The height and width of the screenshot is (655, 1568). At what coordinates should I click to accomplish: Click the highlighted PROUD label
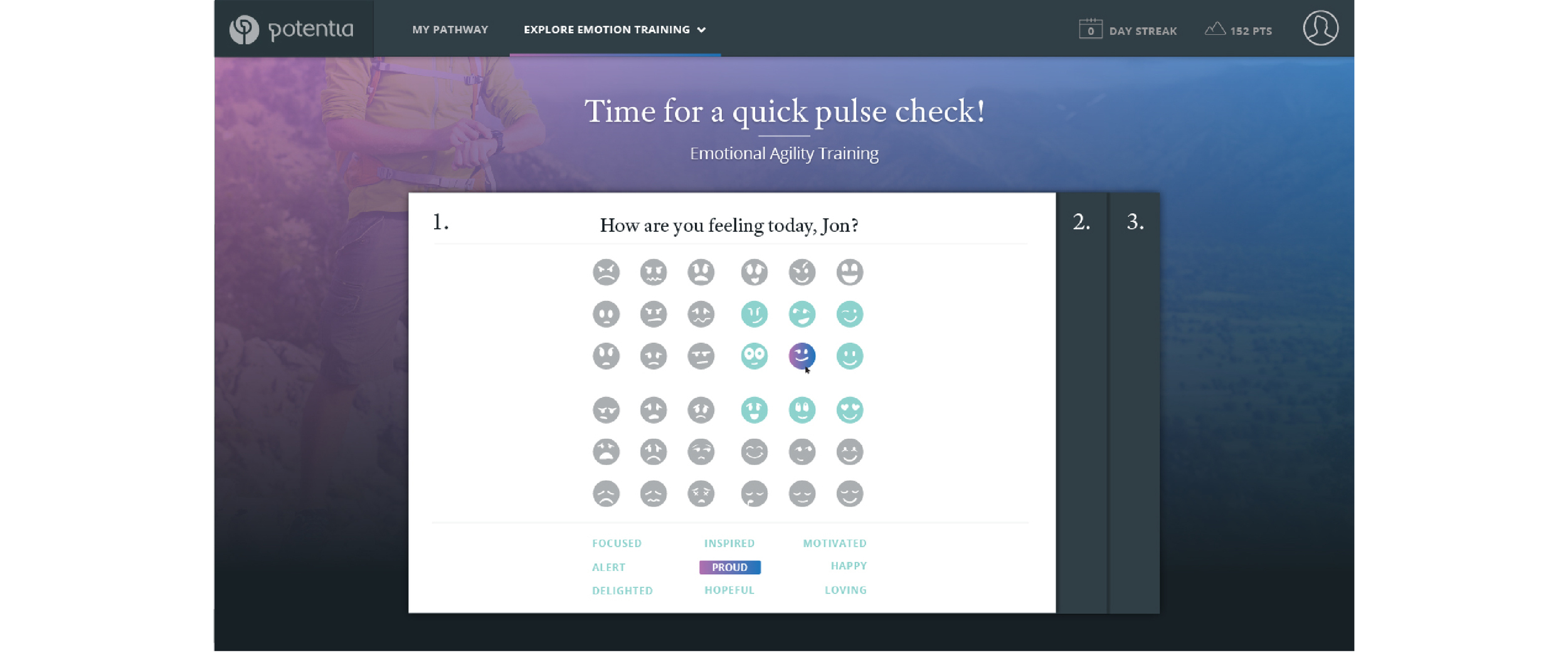729,567
